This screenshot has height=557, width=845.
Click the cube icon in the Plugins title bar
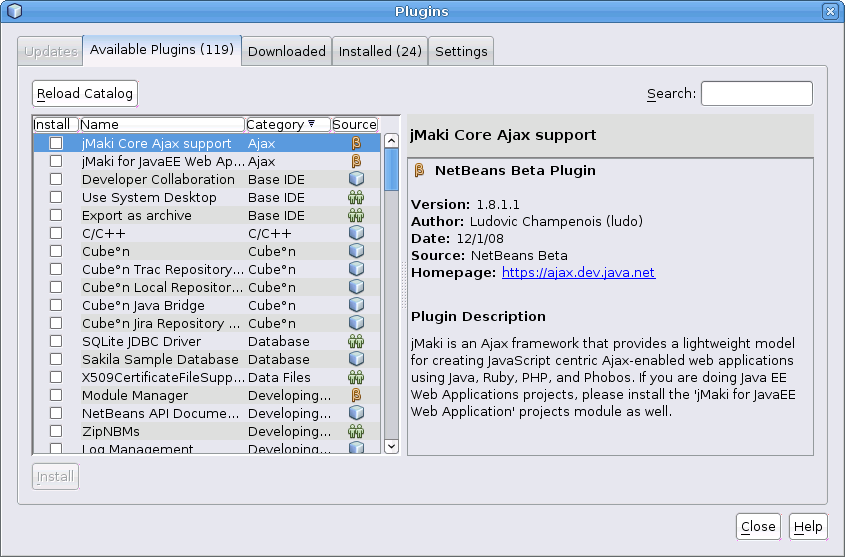[x=15, y=11]
